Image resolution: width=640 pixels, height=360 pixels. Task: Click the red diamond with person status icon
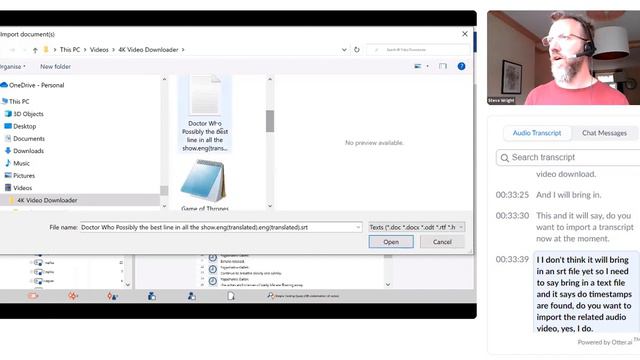112,296
